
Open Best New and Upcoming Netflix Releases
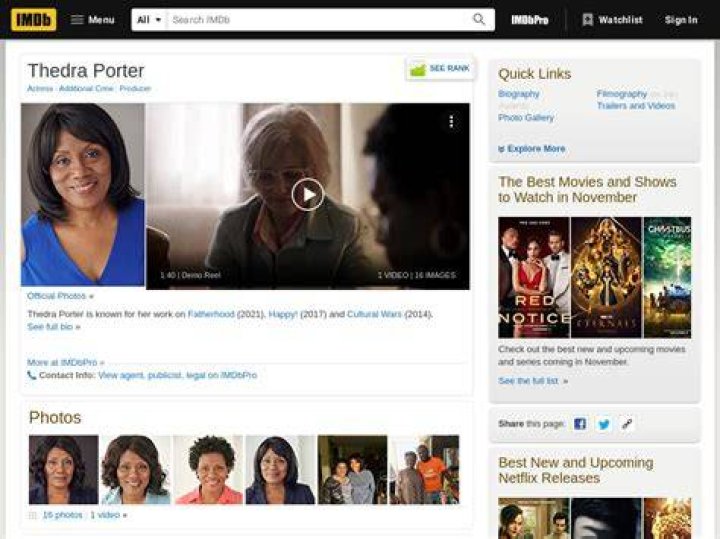click(x=576, y=471)
